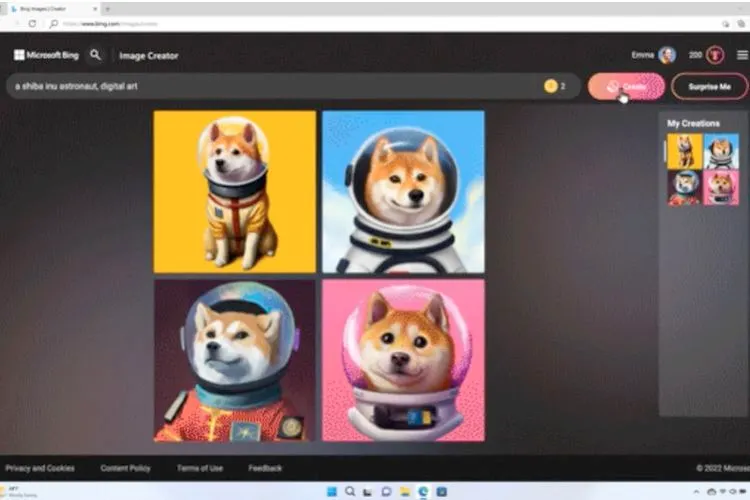750x500 pixels.
Task: Open a new browser tab with plus button
Action: [108, 8]
